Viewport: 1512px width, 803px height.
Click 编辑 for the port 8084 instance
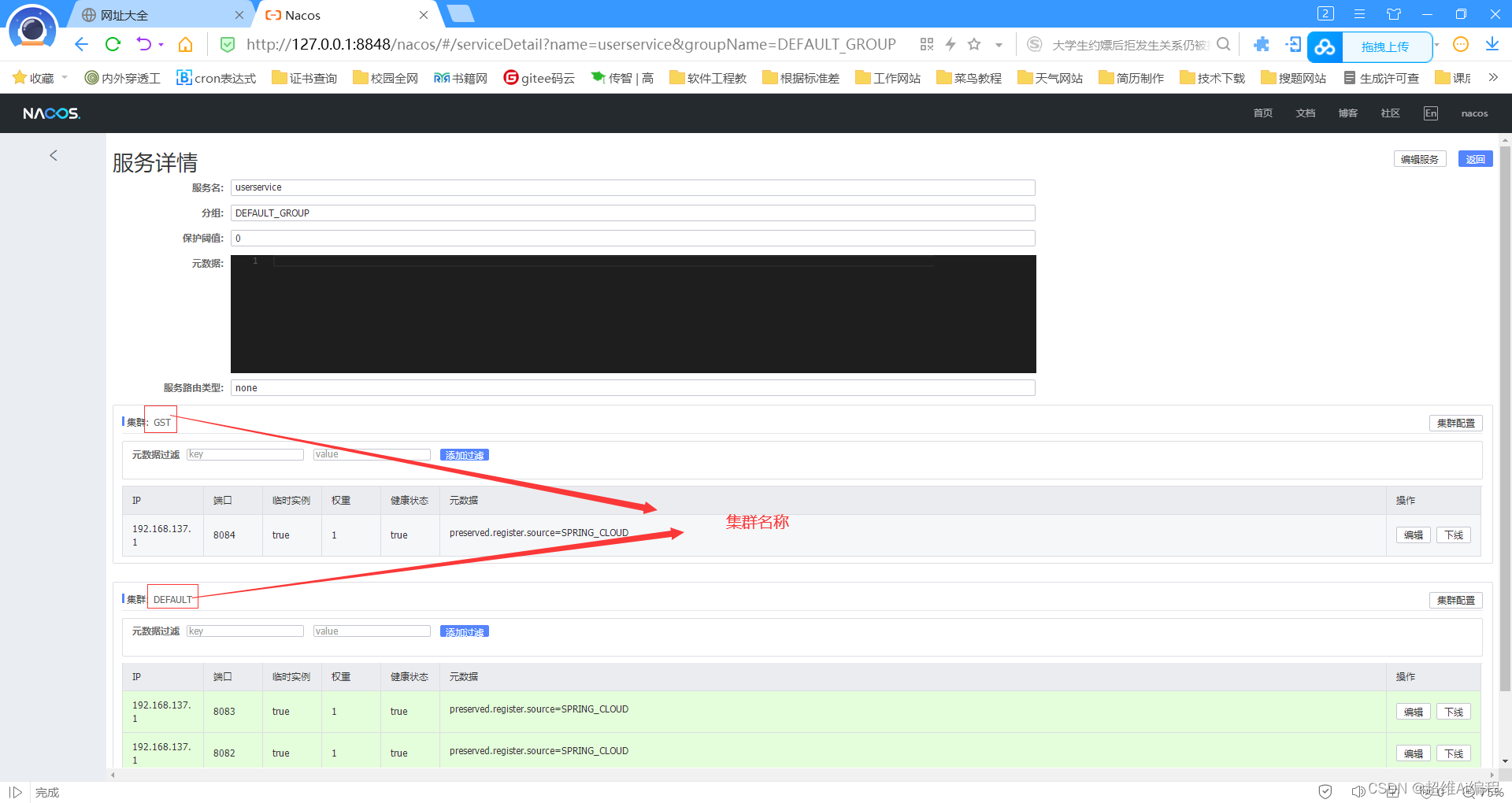(1414, 535)
